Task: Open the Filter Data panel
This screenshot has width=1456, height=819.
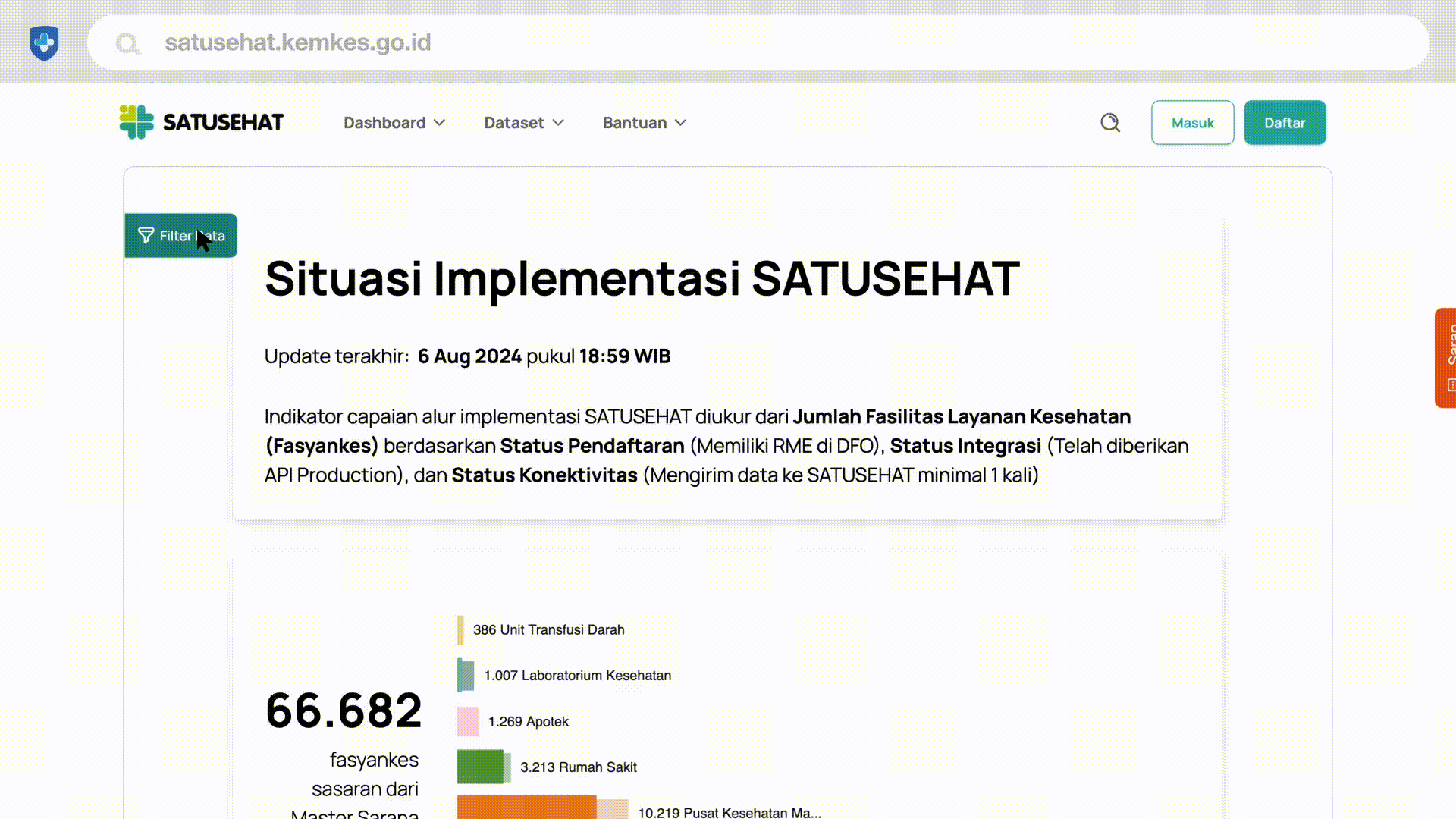Action: pos(180,236)
